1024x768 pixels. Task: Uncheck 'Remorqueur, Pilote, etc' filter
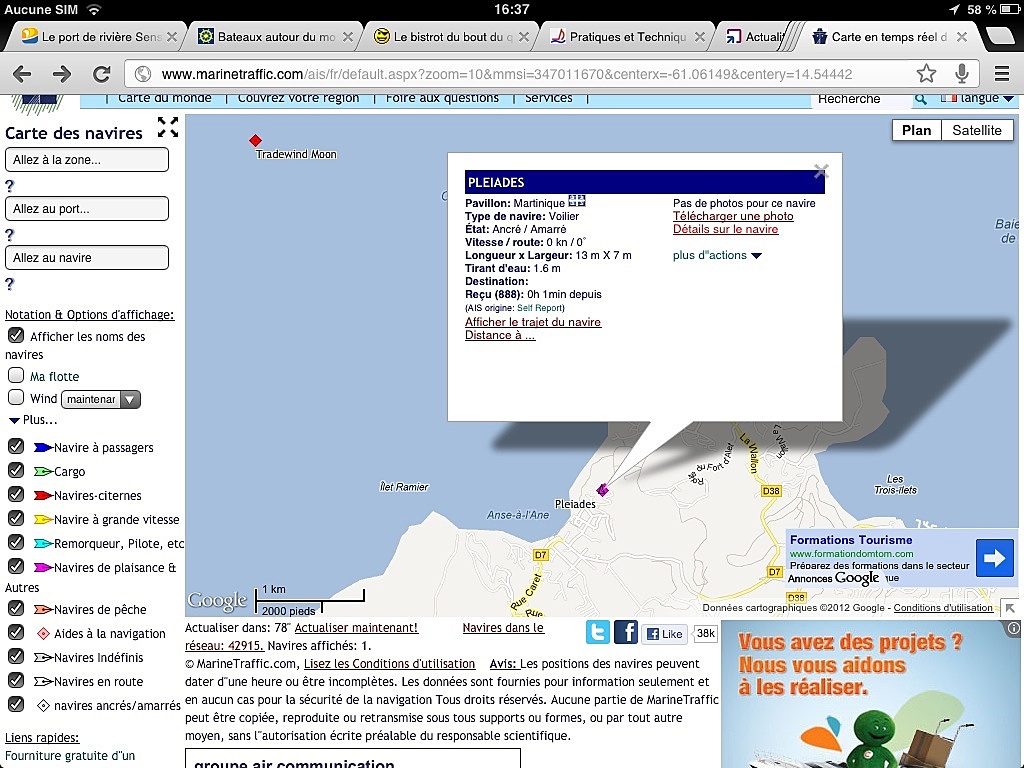[x=16, y=542]
